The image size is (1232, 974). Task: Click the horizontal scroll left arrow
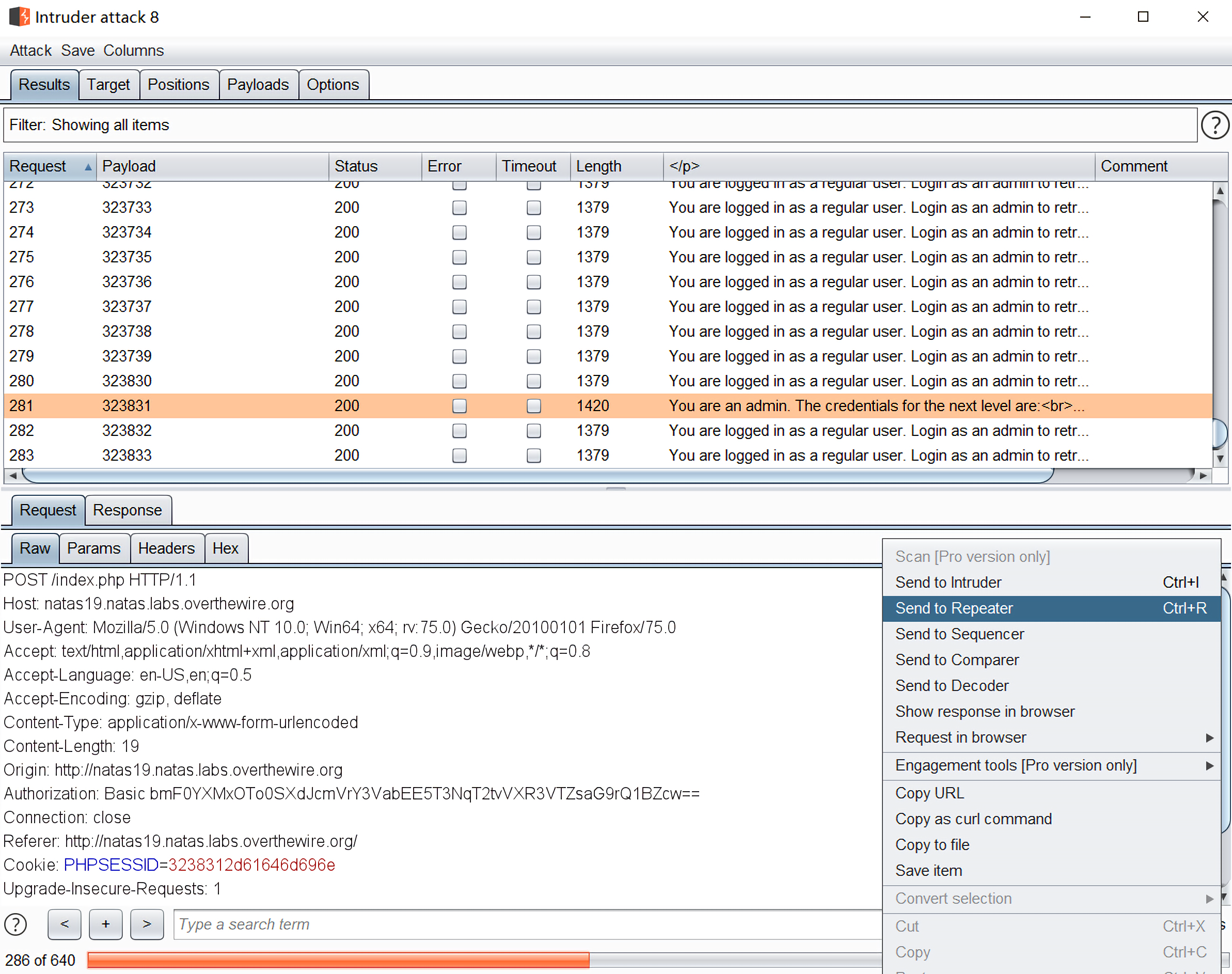pos(12,476)
